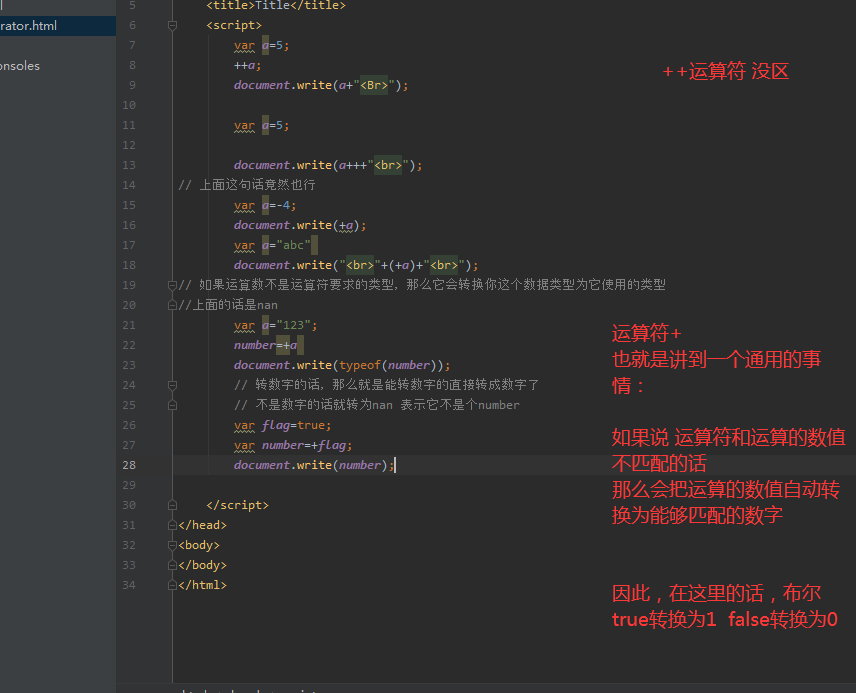The height and width of the screenshot is (693, 856).
Task: Click var flag=true; statement
Action: [x=283, y=425]
